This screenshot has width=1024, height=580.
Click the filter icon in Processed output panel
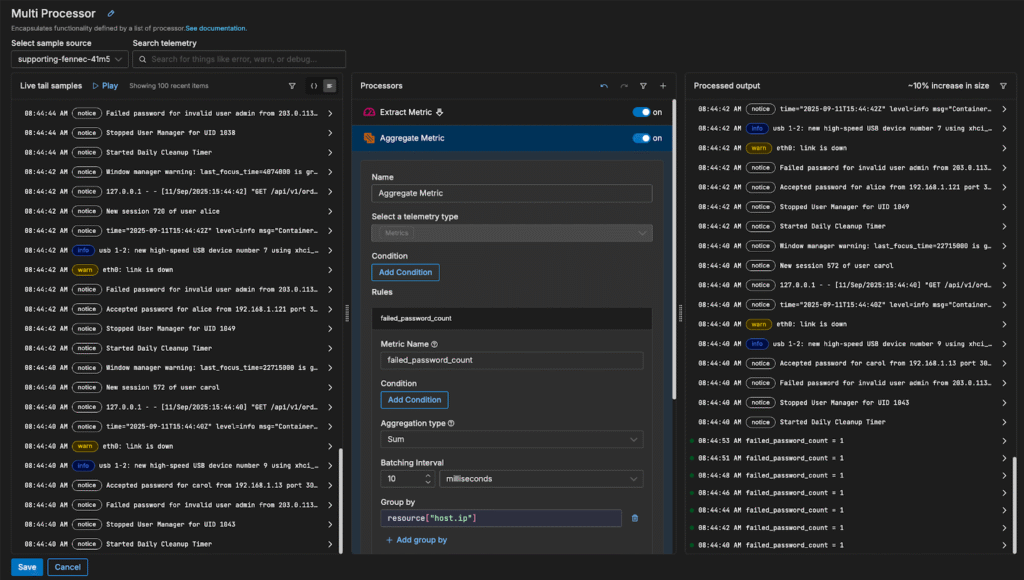point(1003,86)
